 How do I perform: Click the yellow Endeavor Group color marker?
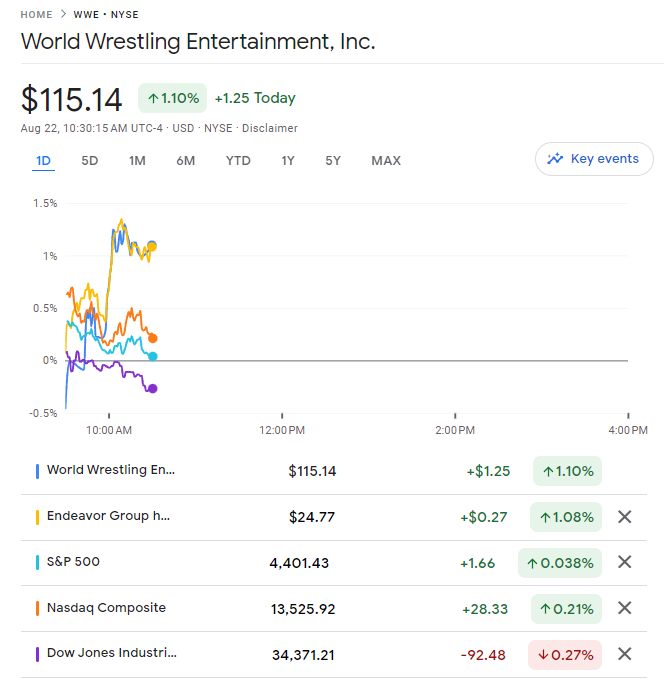click(37, 517)
